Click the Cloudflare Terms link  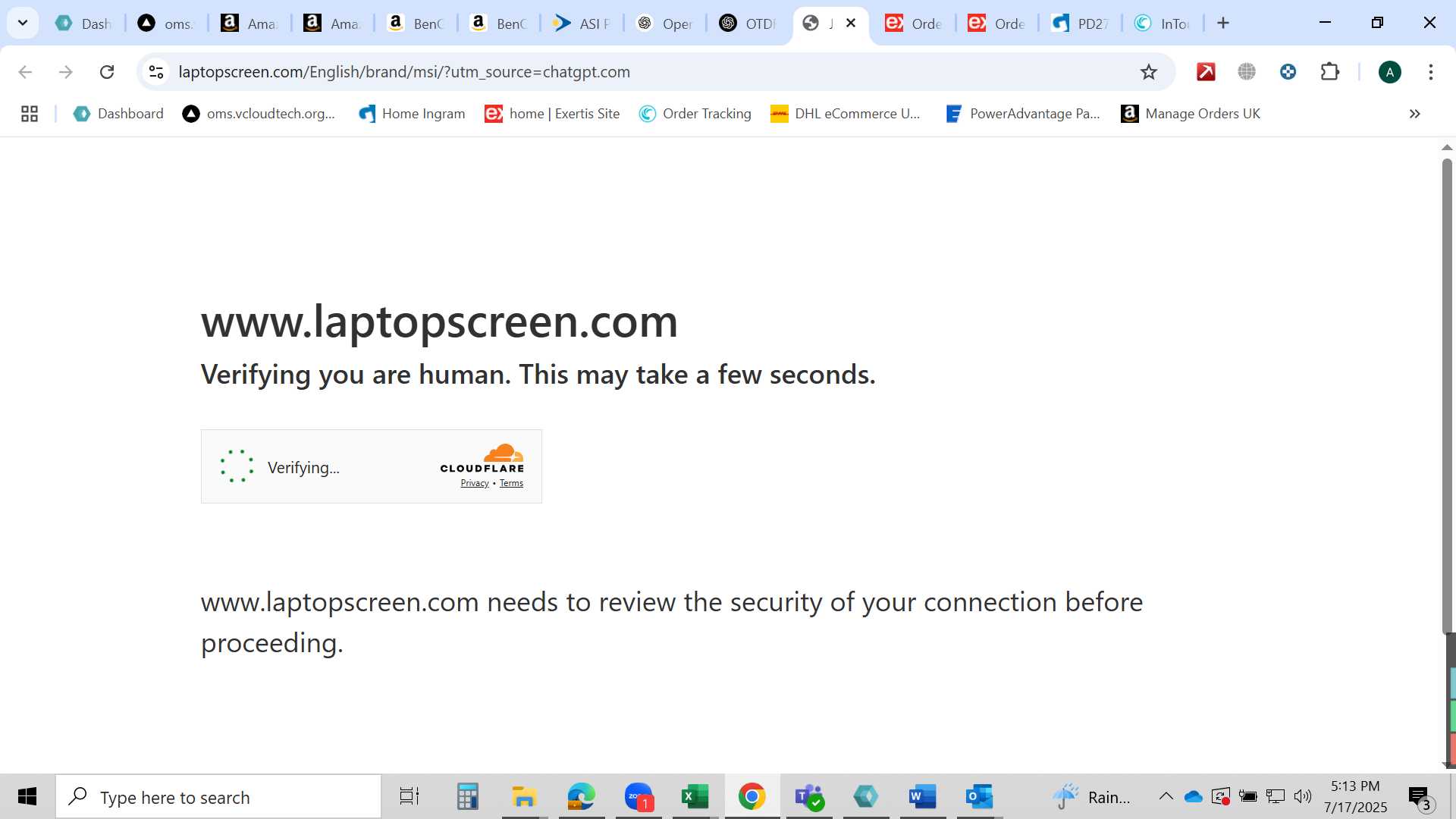[x=511, y=483]
